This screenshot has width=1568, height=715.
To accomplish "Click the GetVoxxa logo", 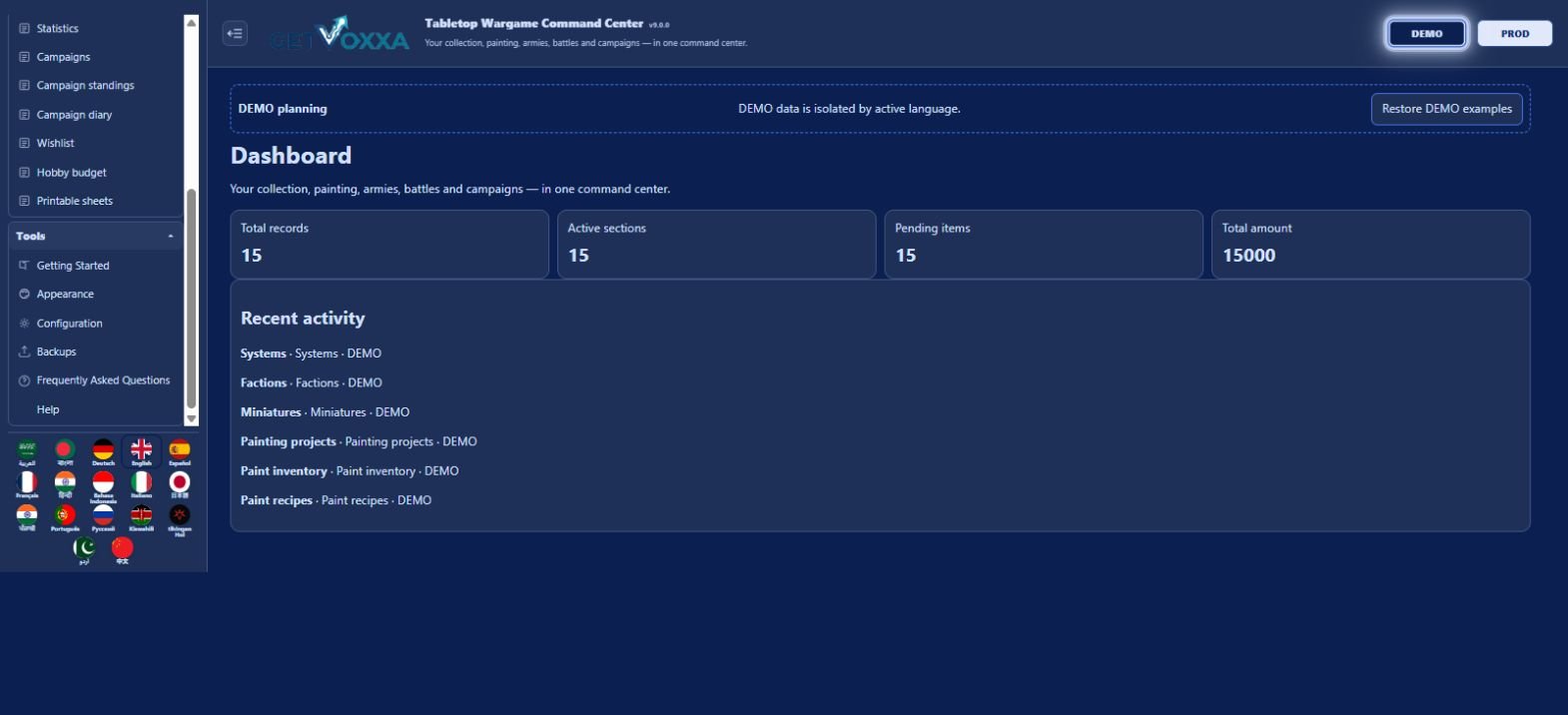I will click(340, 34).
